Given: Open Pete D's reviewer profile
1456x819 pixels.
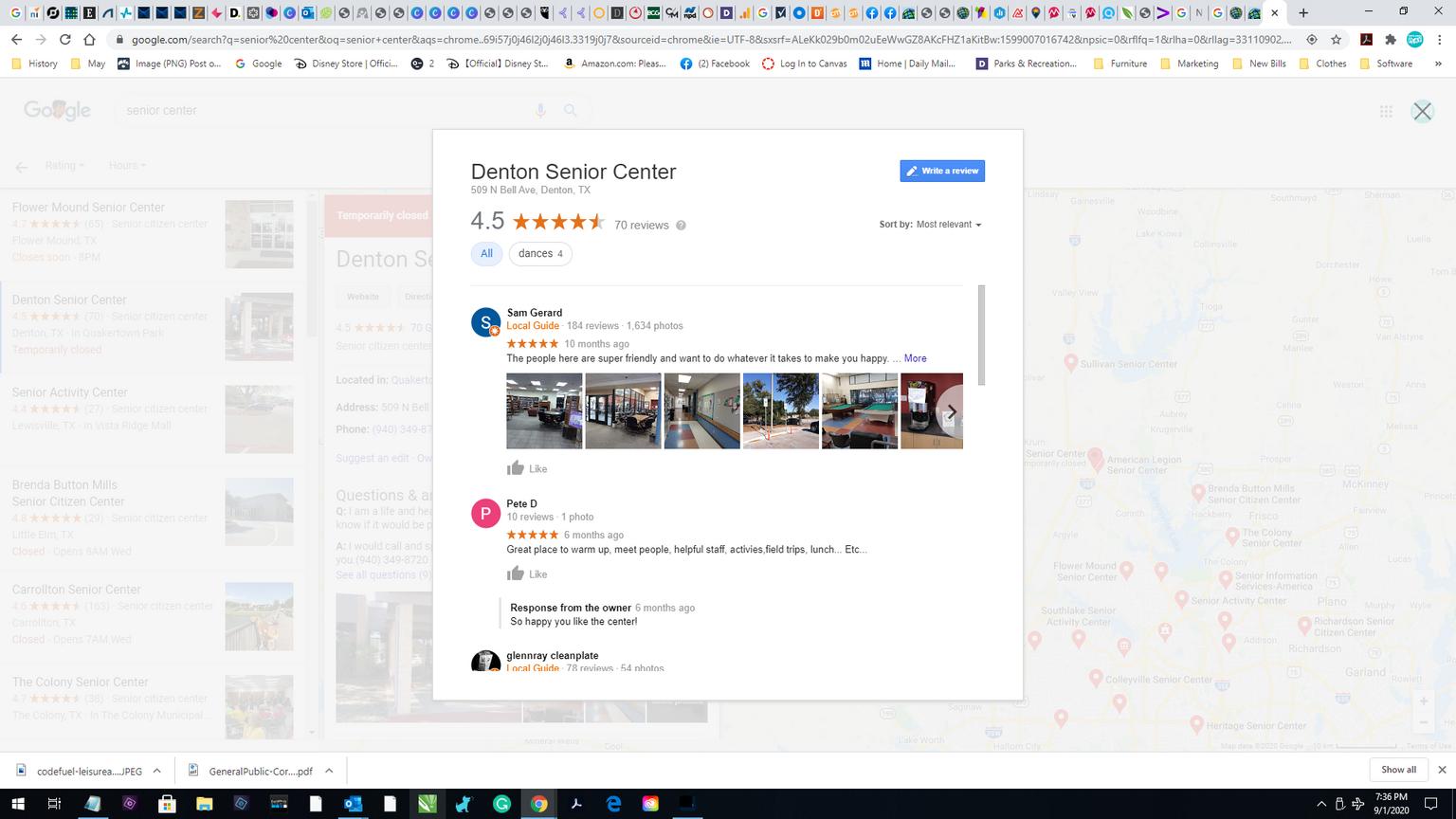Looking at the screenshot, I should tap(521, 503).
